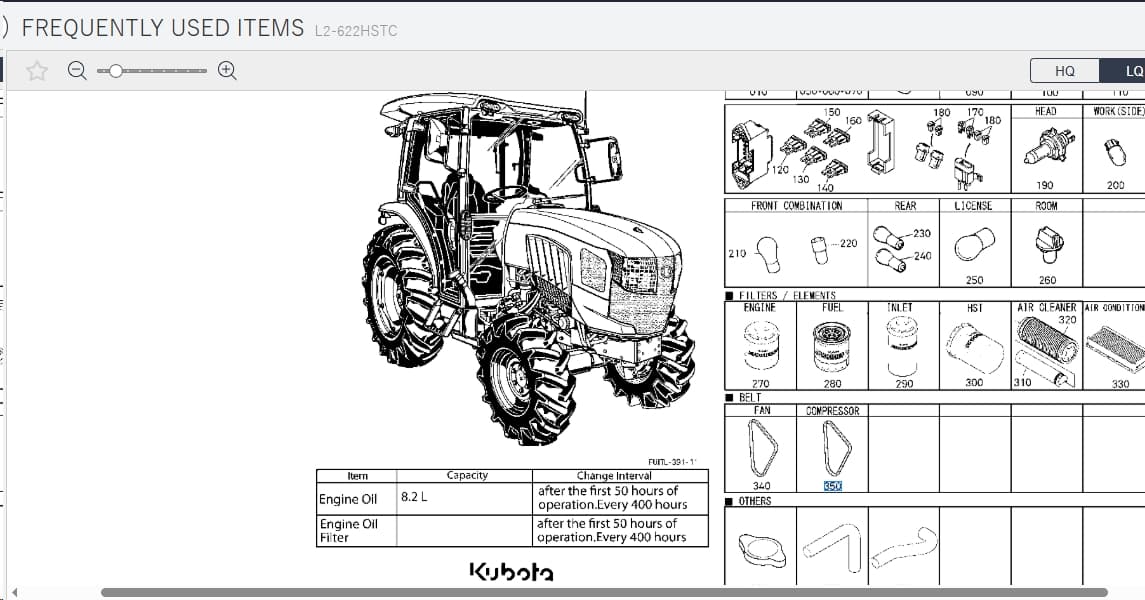Click fuse part number 120
This screenshot has width=1145, height=600.
(x=780, y=170)
